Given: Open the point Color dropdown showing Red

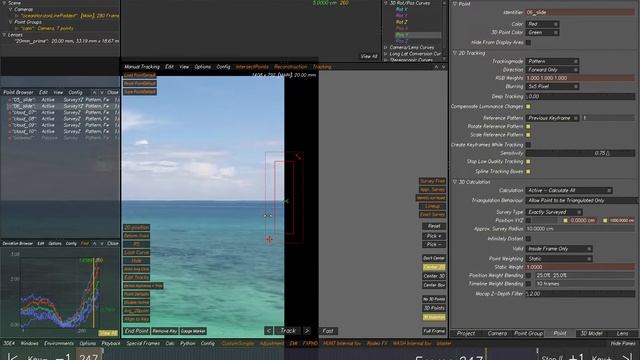Looking at the screenshot, I should click(542, 24).
